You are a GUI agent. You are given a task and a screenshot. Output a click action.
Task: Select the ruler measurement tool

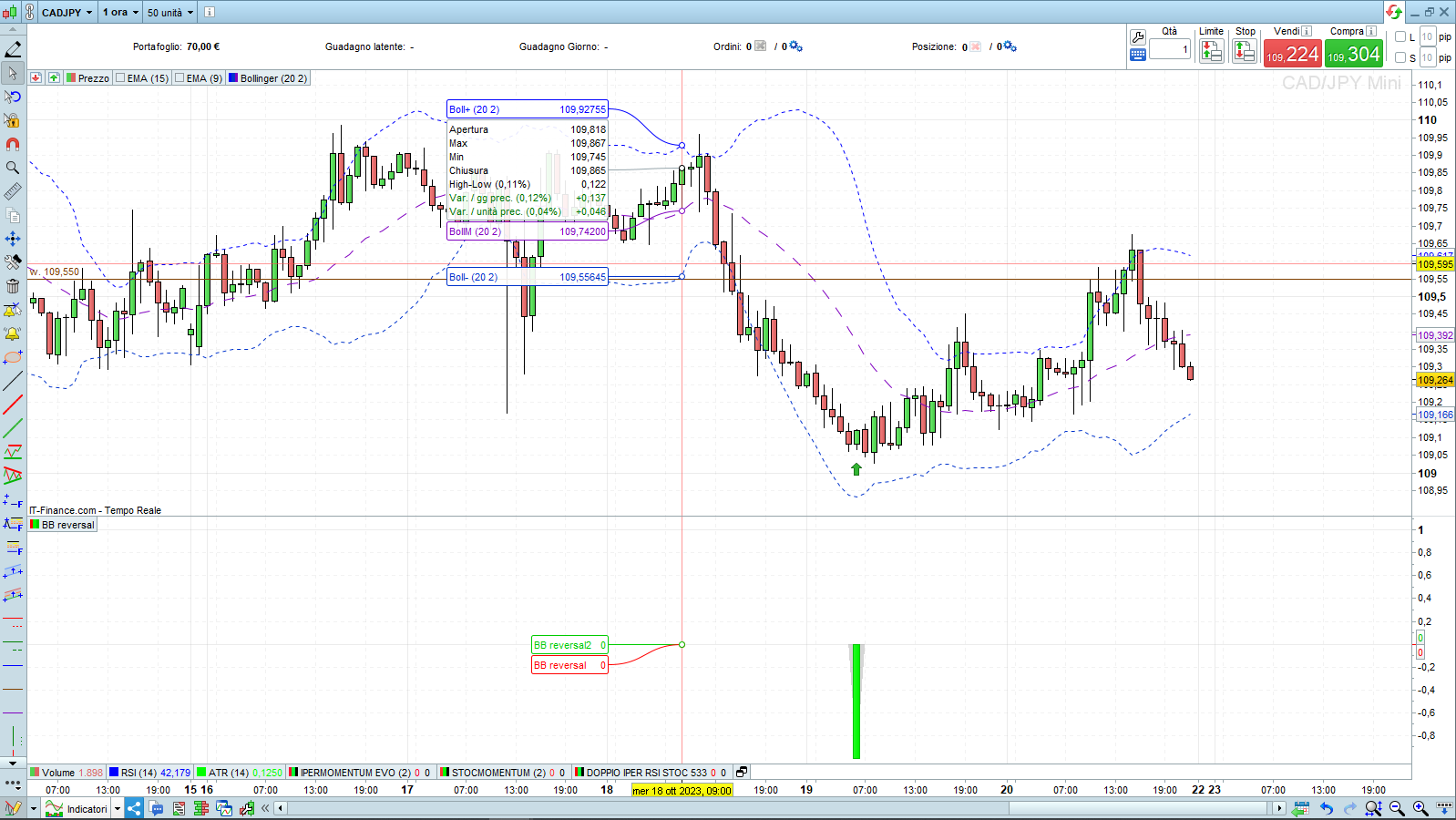[x=13, y=191]
